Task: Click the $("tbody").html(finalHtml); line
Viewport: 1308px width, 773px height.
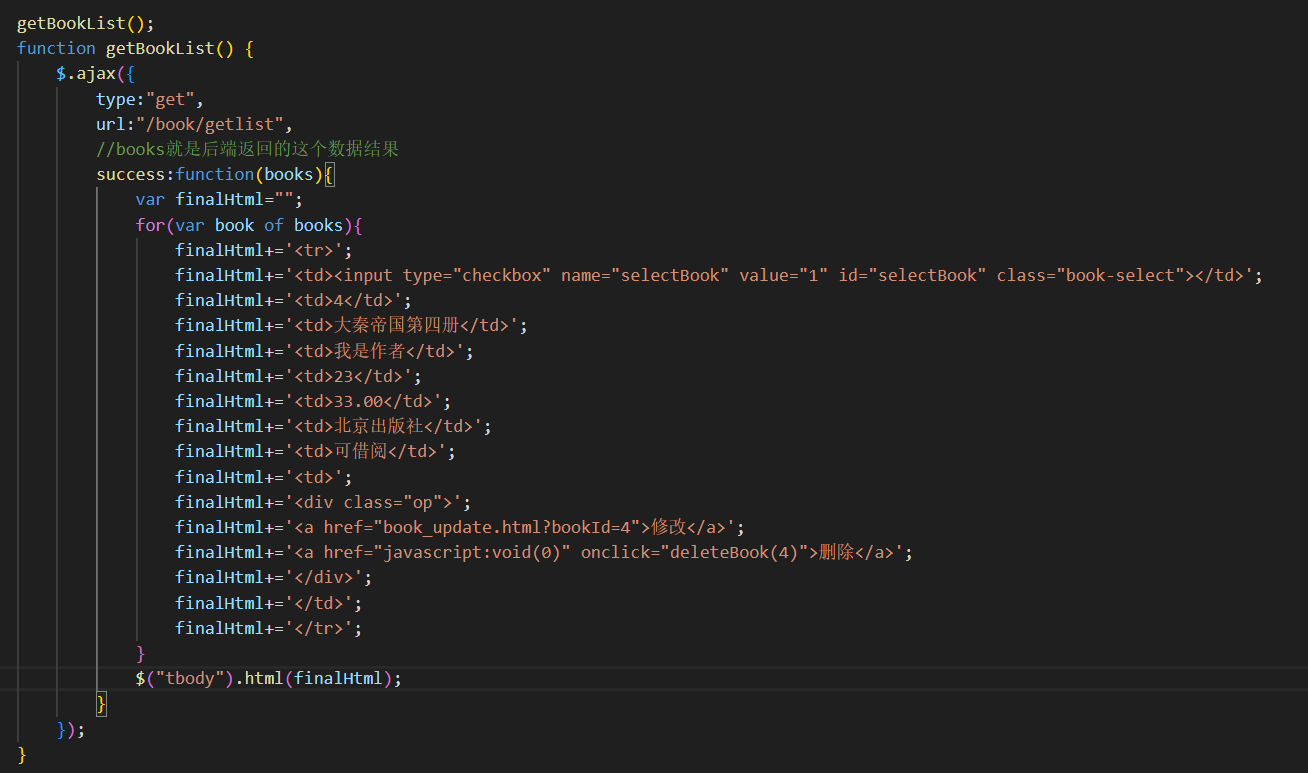Action: [269, 678]
